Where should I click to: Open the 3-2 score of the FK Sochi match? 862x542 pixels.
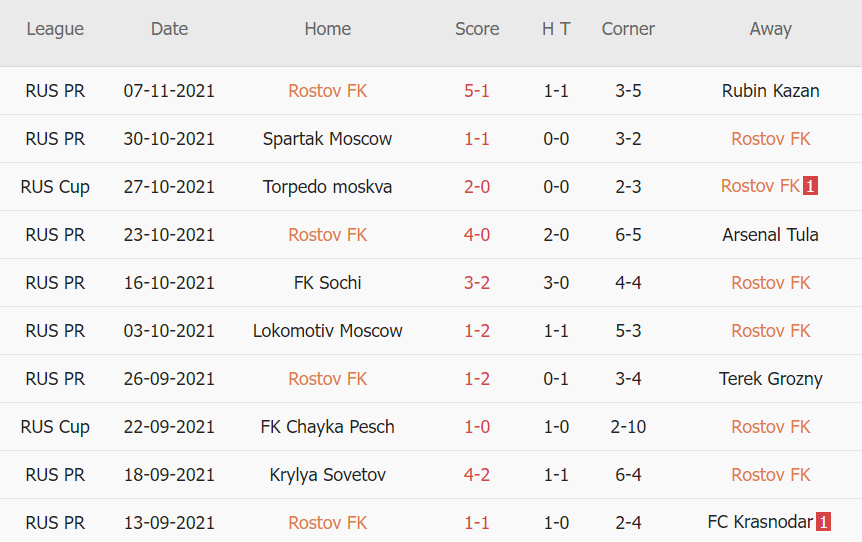(477, 283)
